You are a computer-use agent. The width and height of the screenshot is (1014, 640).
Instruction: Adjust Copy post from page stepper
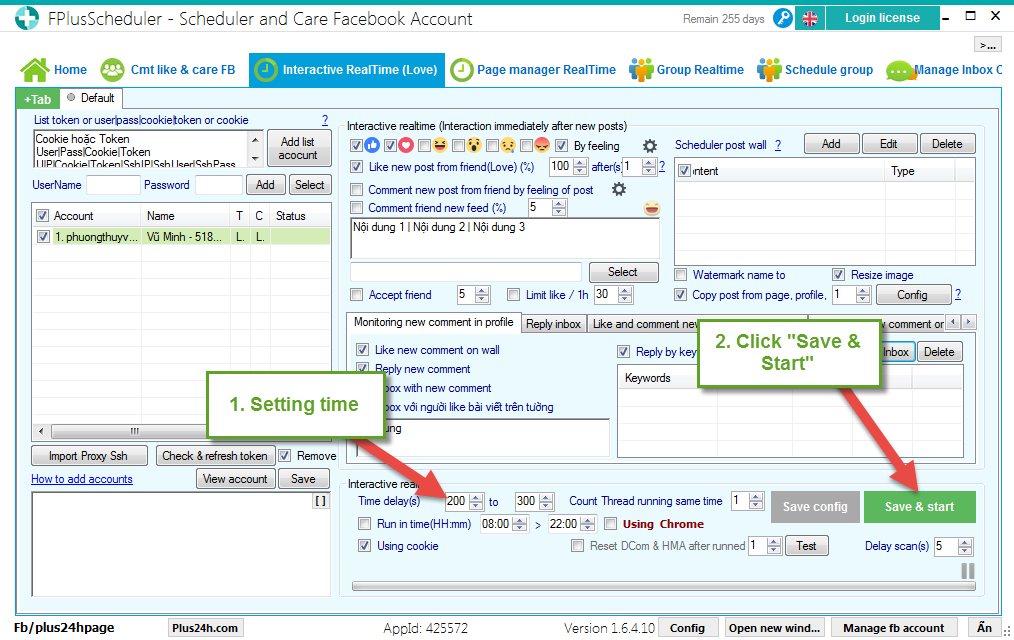(x=863, y=295)
